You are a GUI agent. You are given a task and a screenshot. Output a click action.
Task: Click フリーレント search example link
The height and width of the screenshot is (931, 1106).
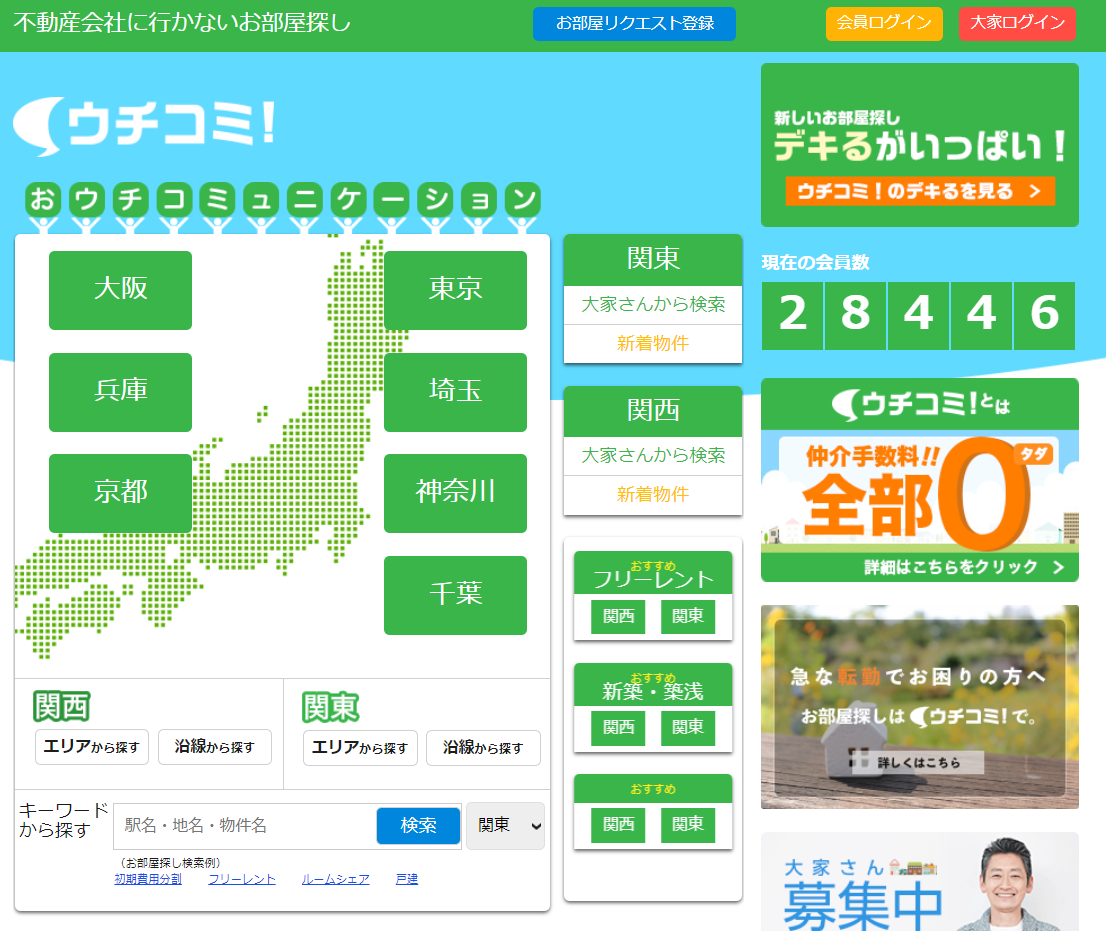(x=242, y=880)
